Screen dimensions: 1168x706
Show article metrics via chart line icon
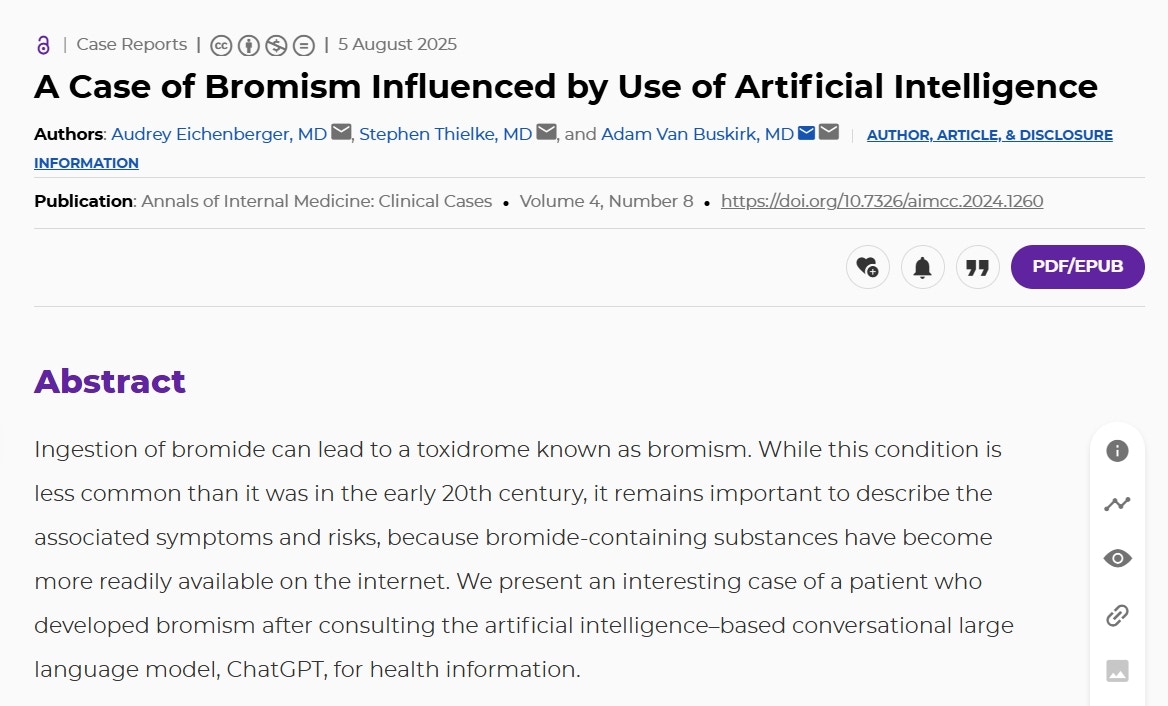pyautogui.click(x=1117, y=504)
